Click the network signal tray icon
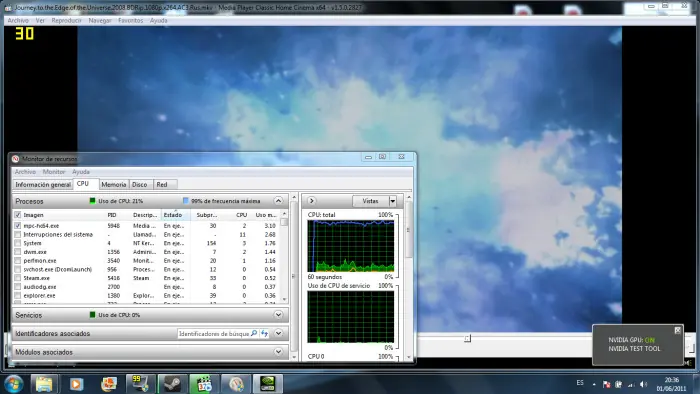 pos(631,384)
